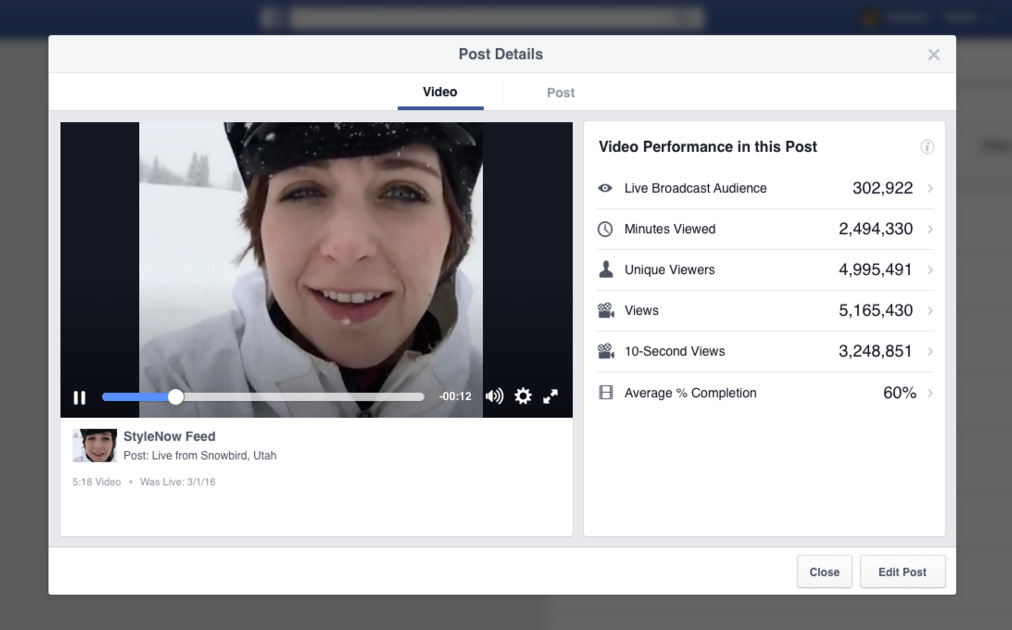
Task: Click the 60% average completion value
Action: click(900, 392)
